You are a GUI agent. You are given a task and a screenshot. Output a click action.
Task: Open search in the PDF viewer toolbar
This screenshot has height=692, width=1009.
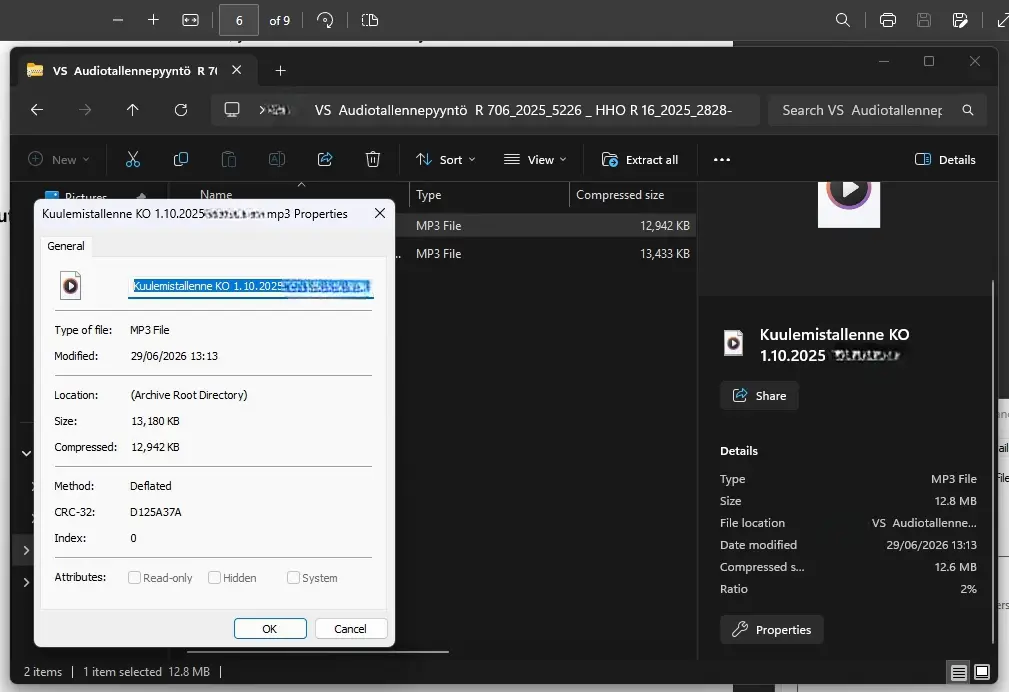point(842,21)
